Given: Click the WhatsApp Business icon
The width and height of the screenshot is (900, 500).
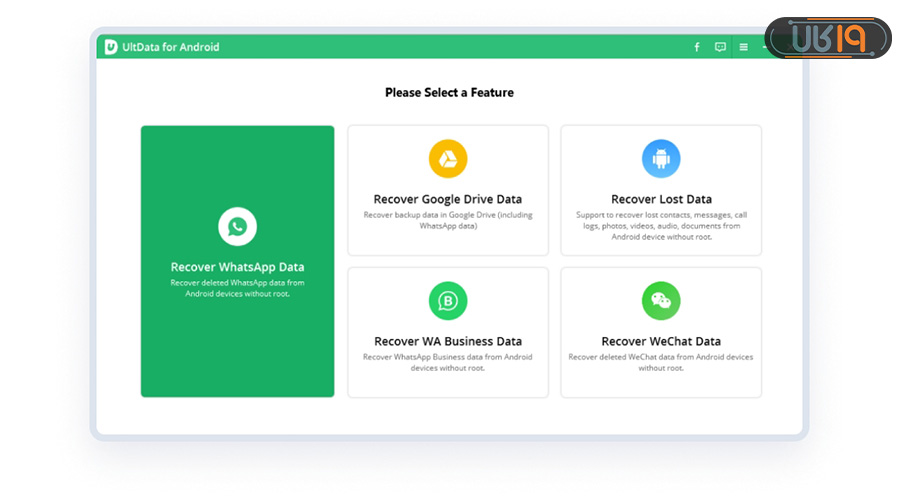Looking at the screenshot, I should pyautogui.click(x=448, y=301).
